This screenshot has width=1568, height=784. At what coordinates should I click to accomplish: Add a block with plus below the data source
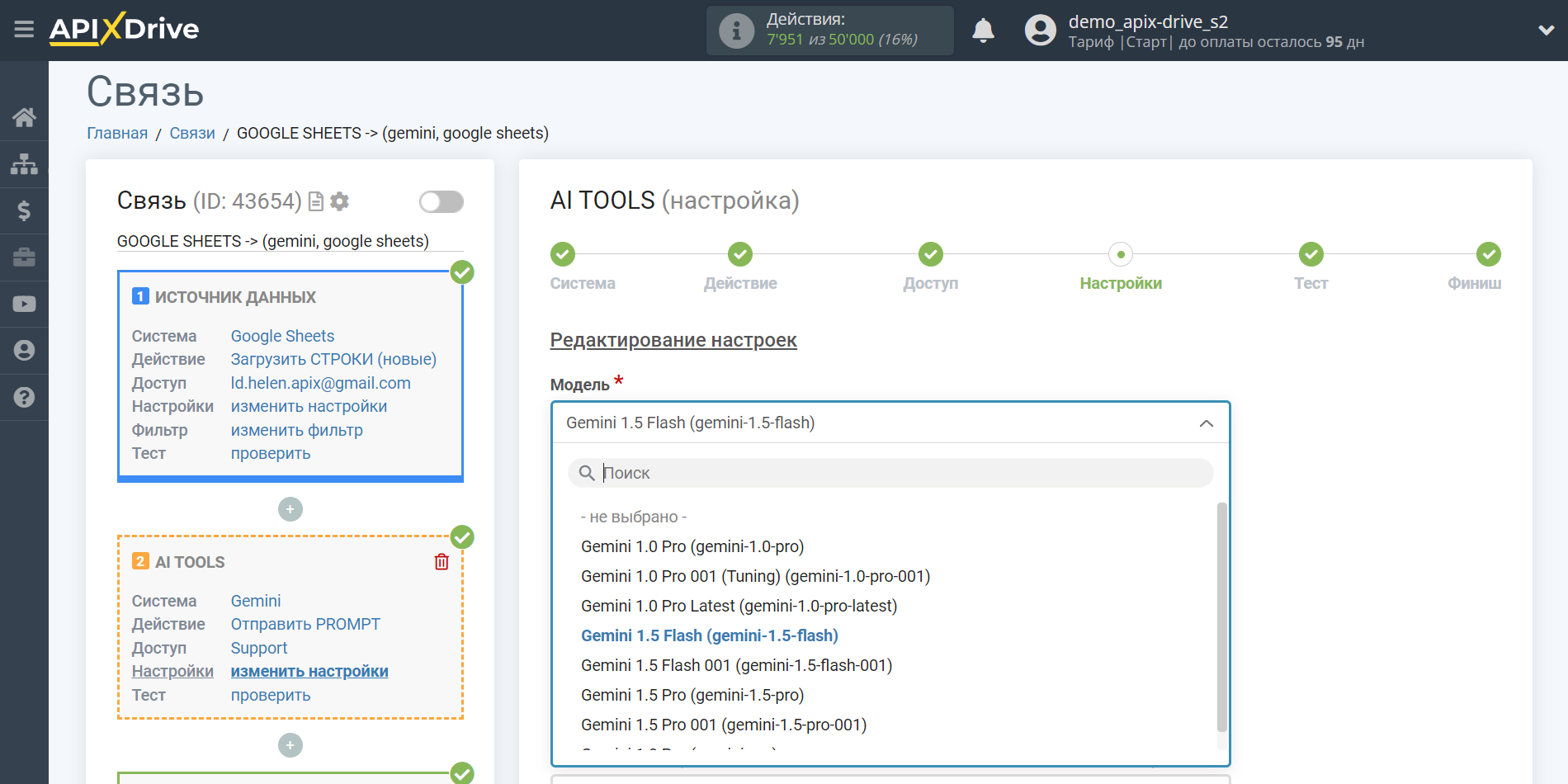(290, 509)
